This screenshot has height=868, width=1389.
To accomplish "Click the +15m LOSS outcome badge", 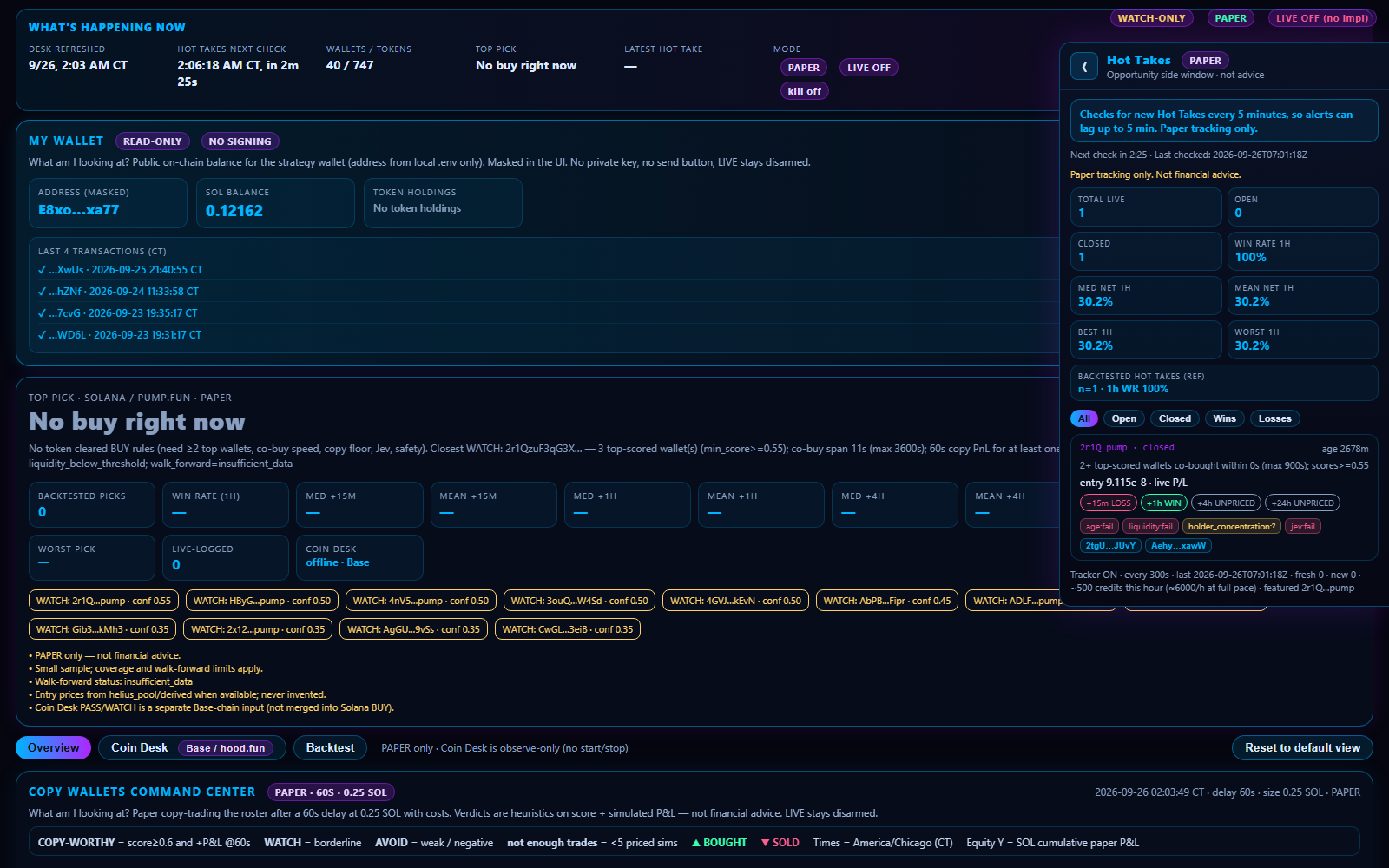I will click(x=1109, y=503).
